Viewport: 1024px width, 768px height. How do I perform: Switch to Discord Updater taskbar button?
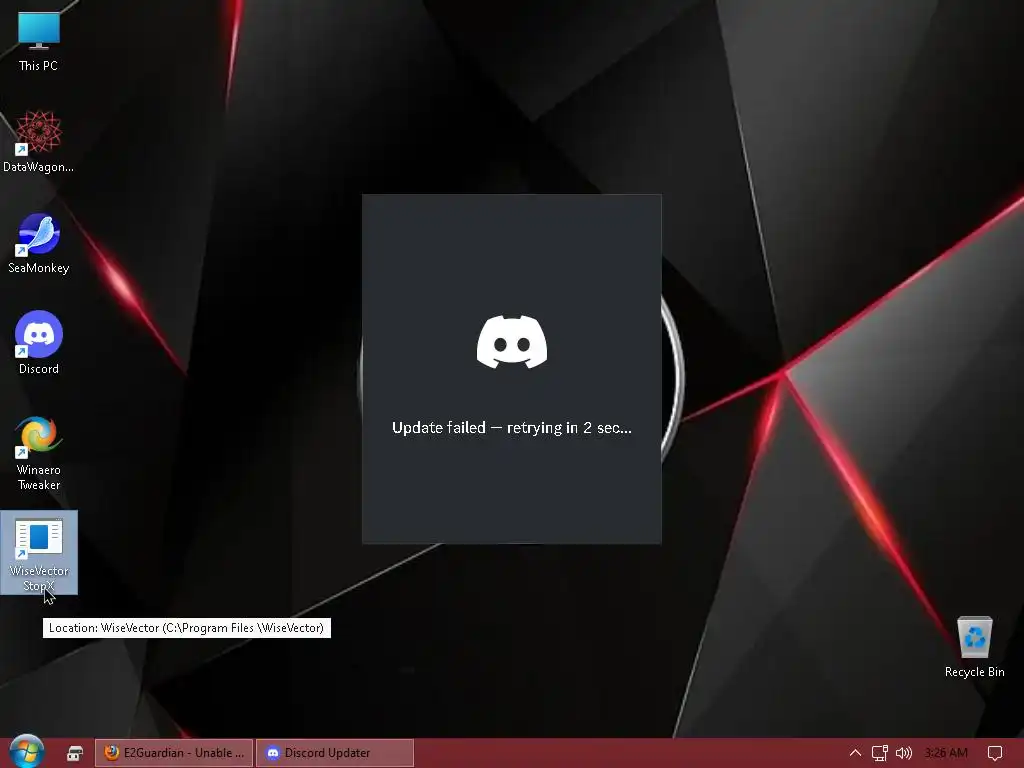click(335, 753)
